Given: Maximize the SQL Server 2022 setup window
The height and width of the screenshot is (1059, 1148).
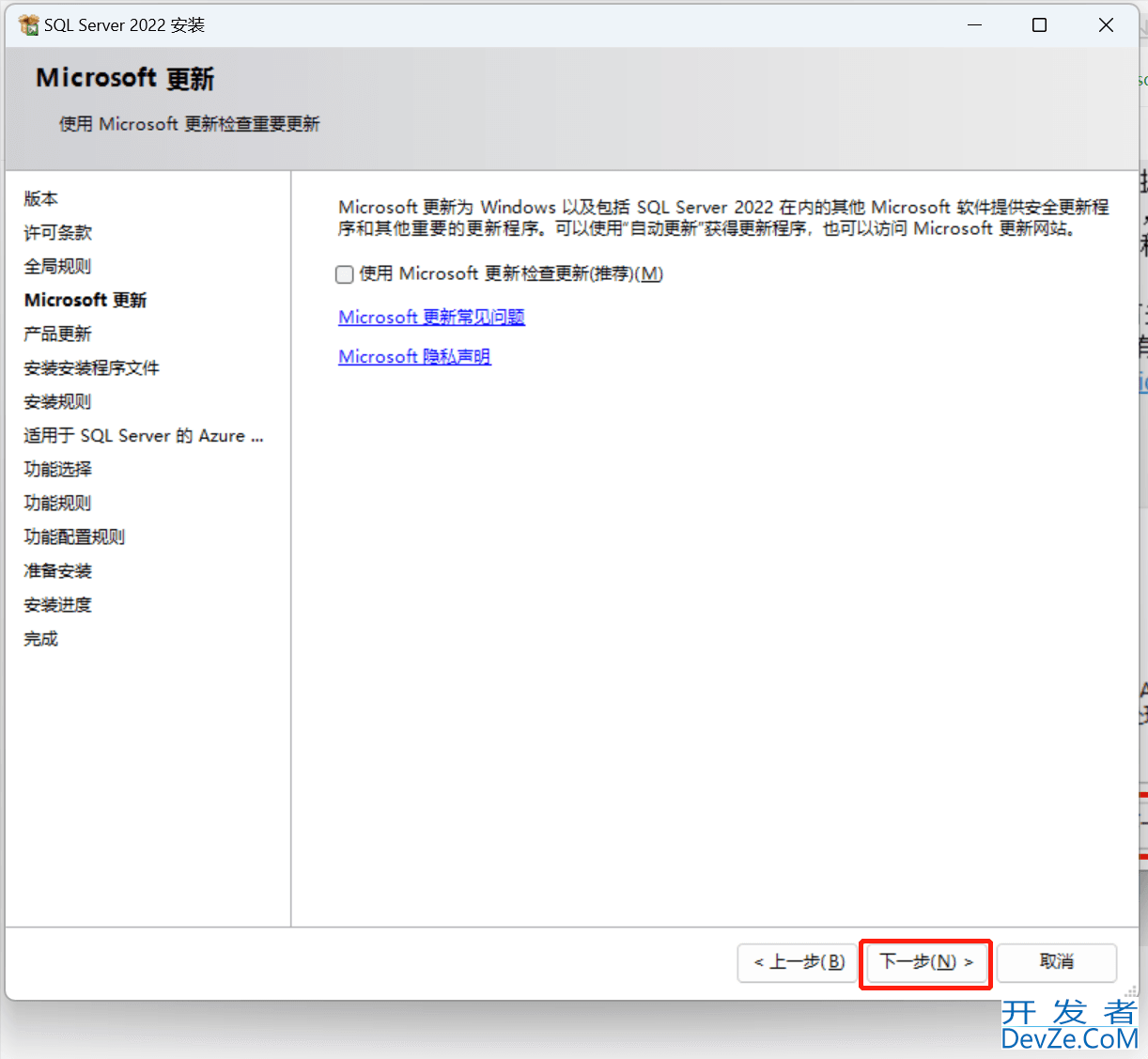Looking at the screenshot, I should click(1040, 24).
